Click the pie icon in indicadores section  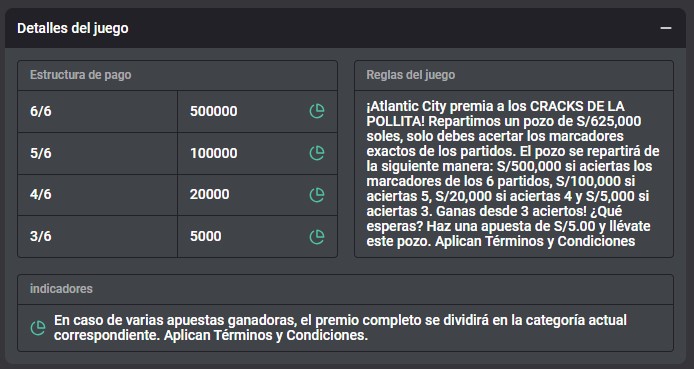pos(38,328)
